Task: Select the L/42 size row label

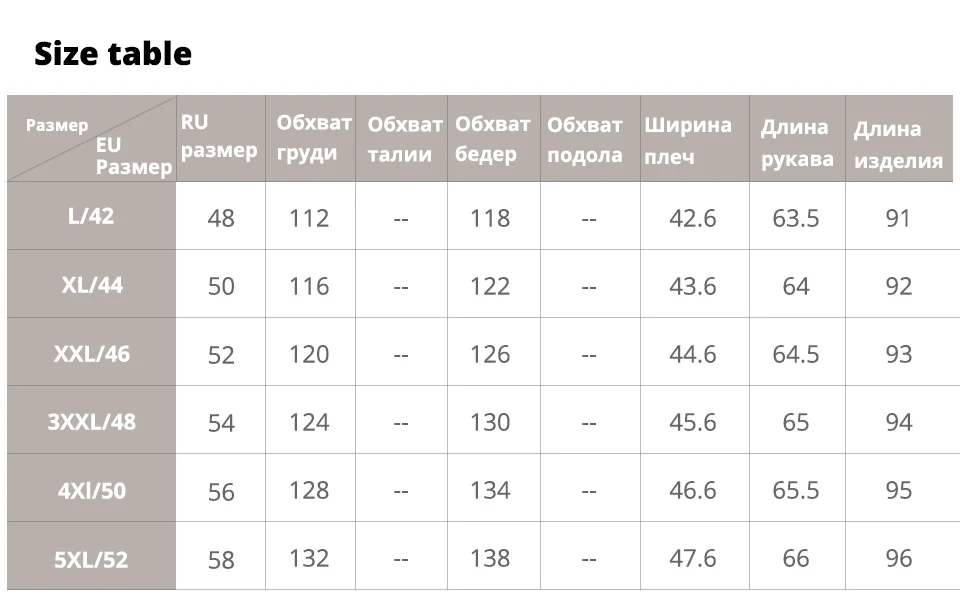Action: click(x=91, y=216)
